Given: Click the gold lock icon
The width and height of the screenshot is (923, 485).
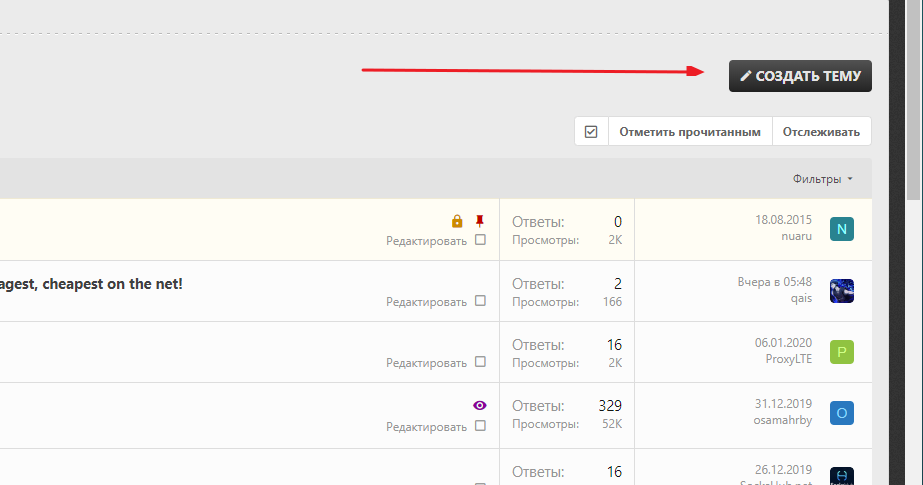Looking at the screenshot, I should point(457,221).
